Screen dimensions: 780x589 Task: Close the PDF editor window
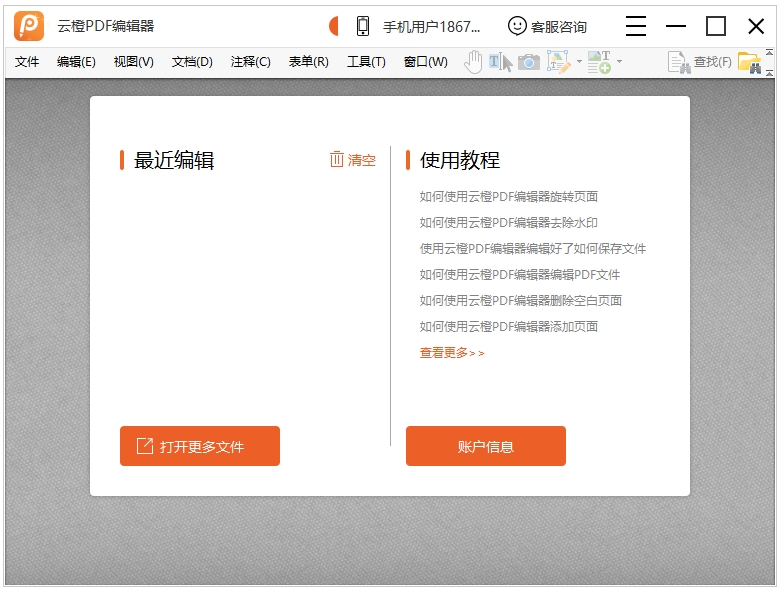756,26
